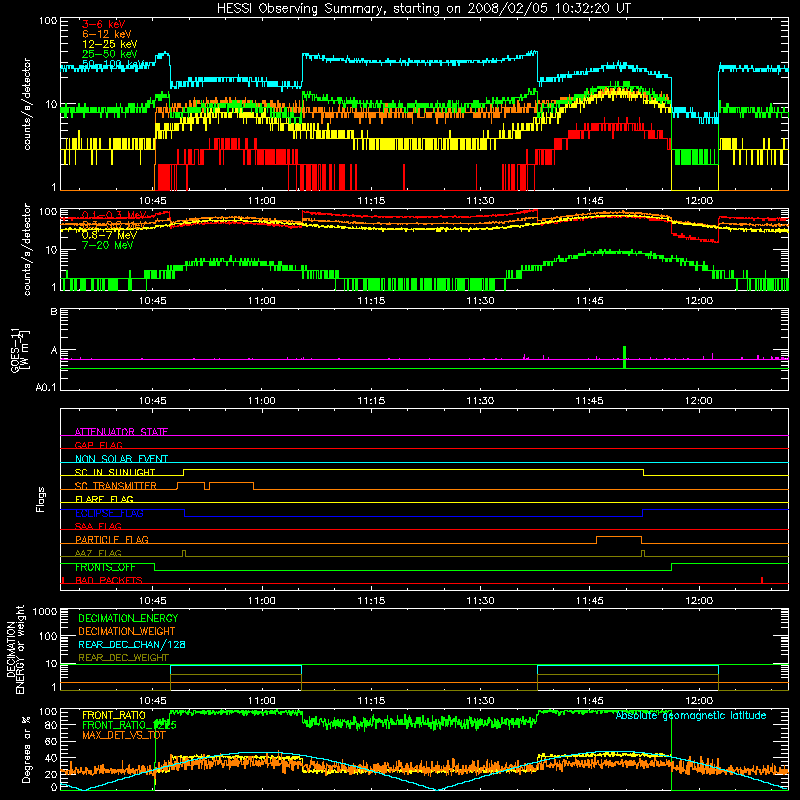The image size is (800, 800).
Task: Click 'counts/s/detector' axis title of MeV panel
Action: click(27, 249)
